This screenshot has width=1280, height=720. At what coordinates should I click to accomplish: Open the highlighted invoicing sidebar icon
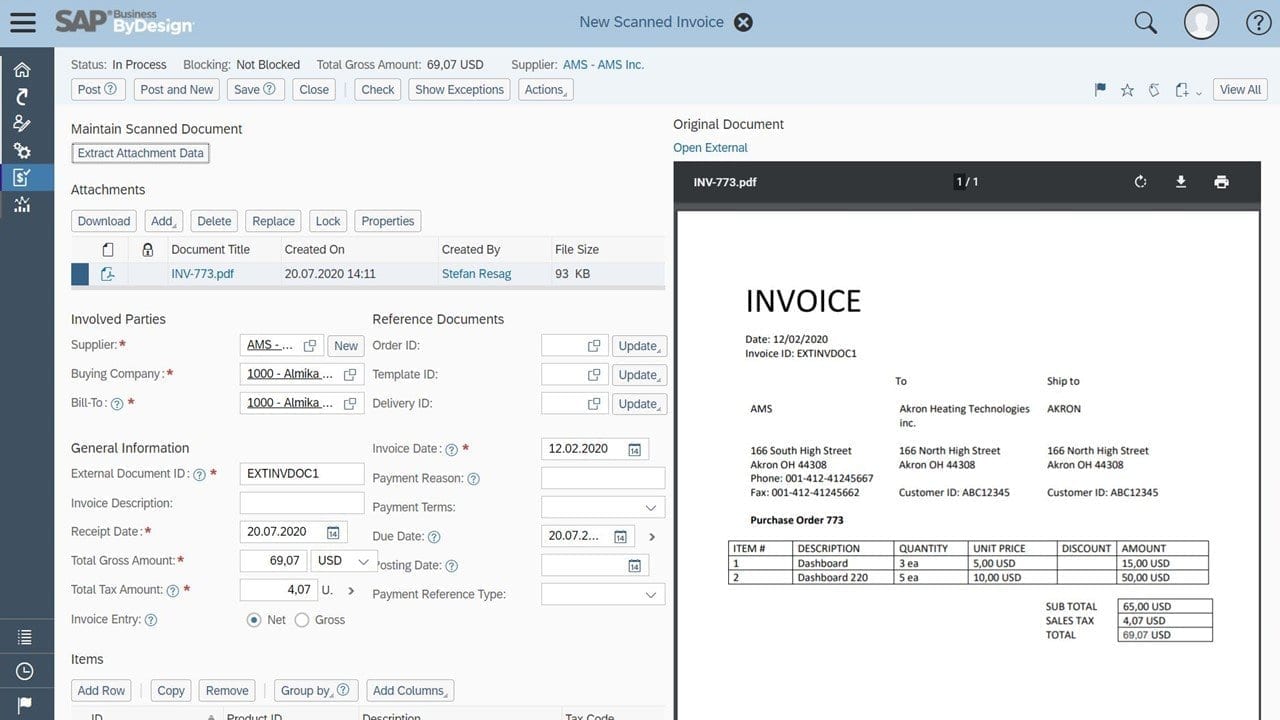(21, 178)
